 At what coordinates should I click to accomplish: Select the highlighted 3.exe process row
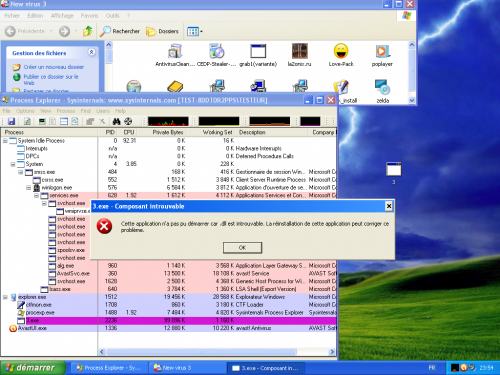point(168,321)
